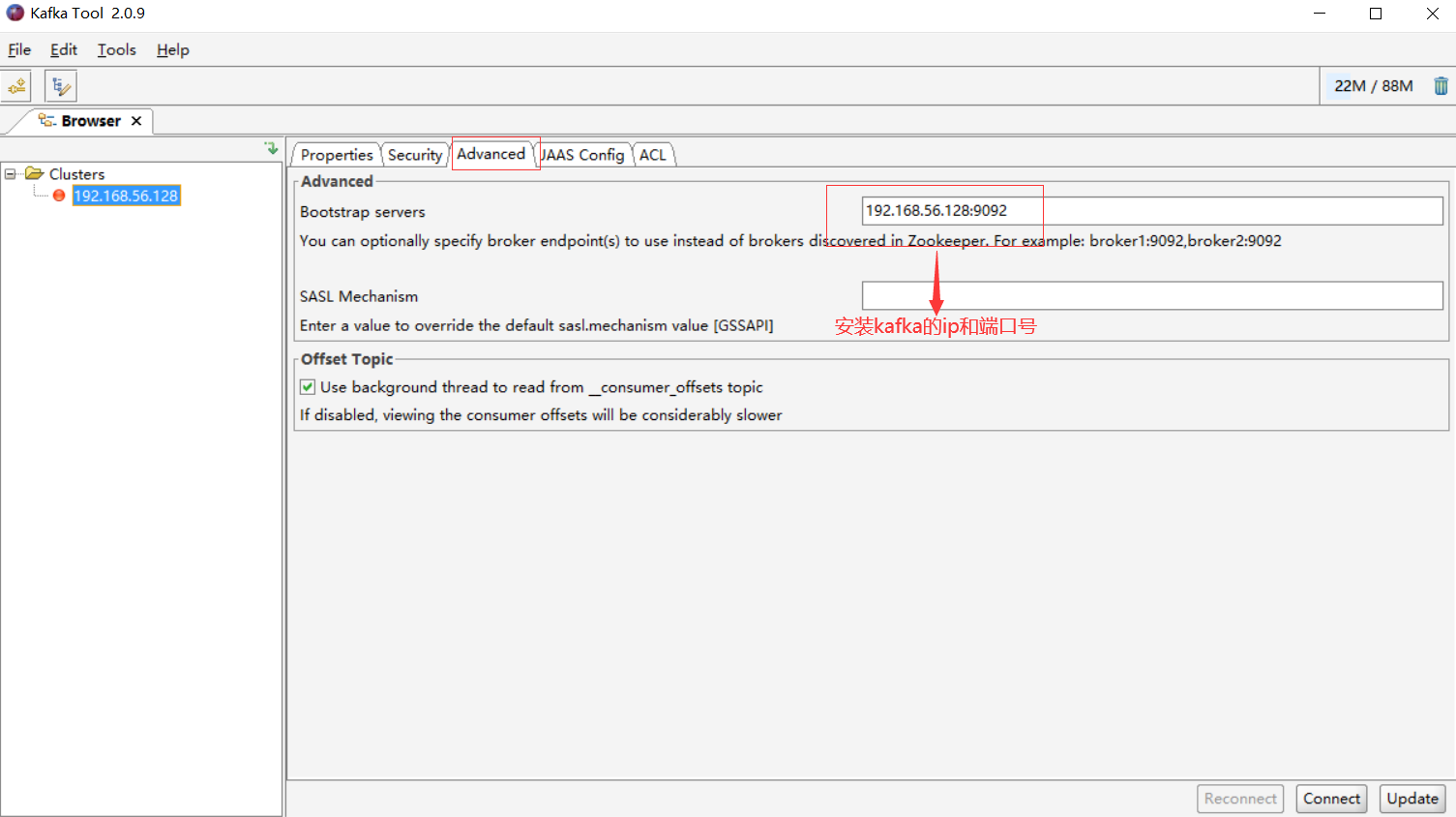Minimize the Kafka Tool window

tap(1320, 14)
